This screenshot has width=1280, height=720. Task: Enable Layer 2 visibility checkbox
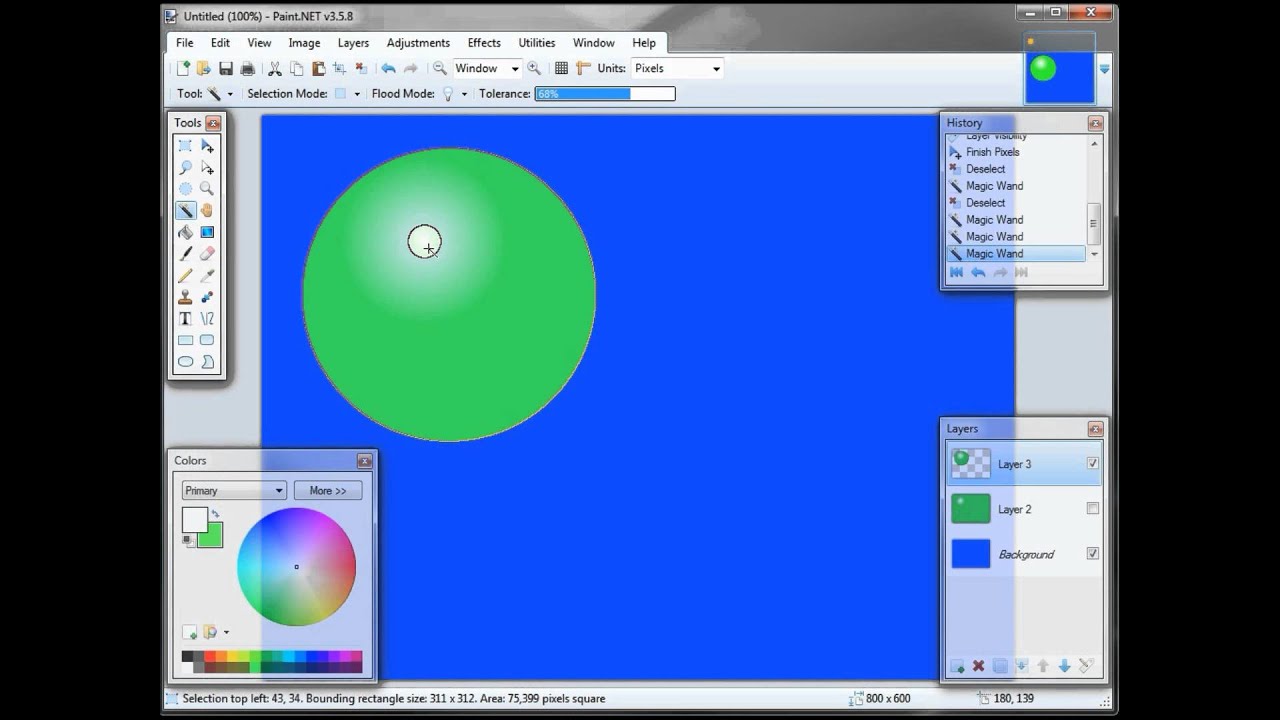click(x=1093, y=508)
